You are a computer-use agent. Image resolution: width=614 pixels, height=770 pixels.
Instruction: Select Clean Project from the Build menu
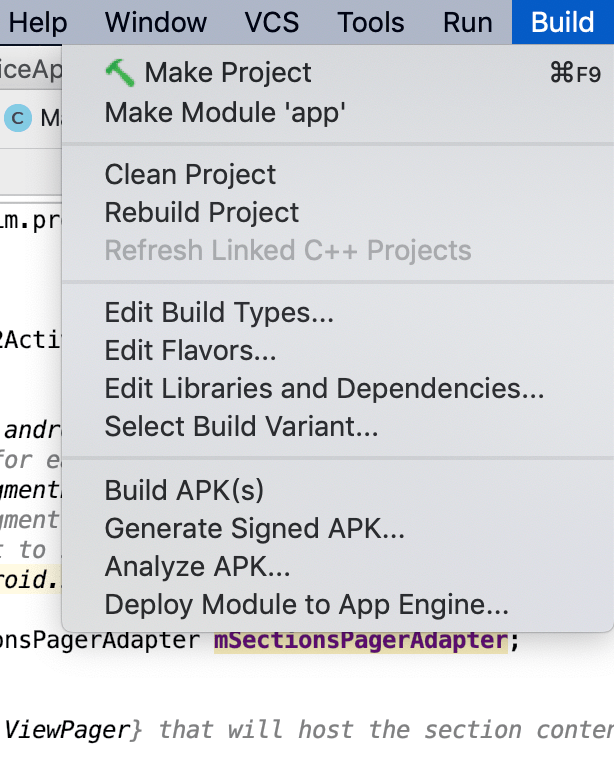point(190,175)
